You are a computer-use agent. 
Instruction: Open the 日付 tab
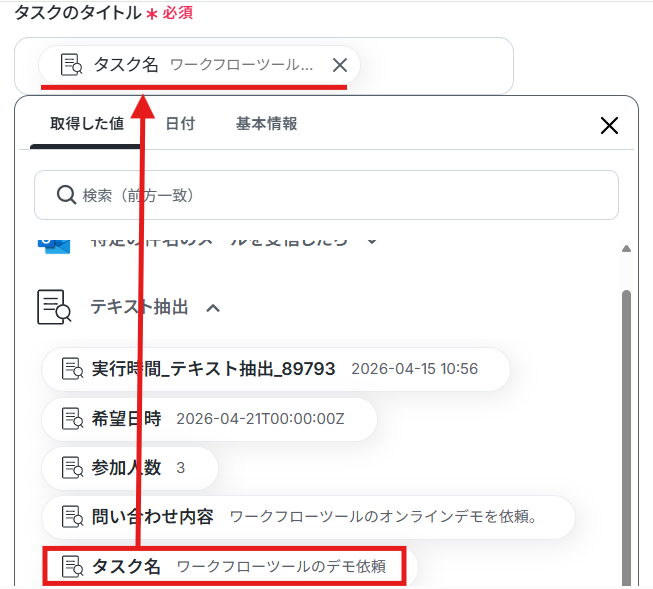[180, 124]
